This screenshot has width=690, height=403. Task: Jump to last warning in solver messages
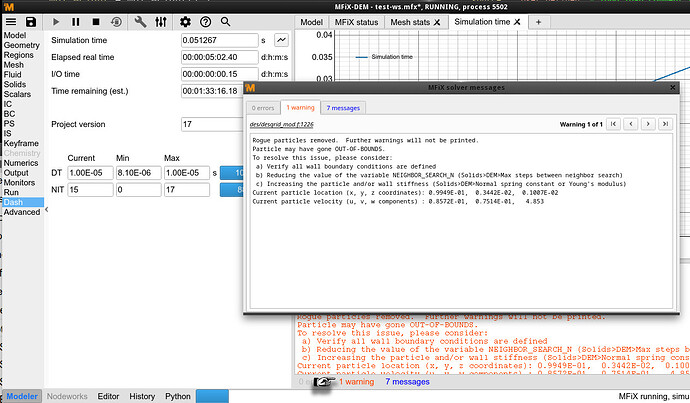pos(665,124)
